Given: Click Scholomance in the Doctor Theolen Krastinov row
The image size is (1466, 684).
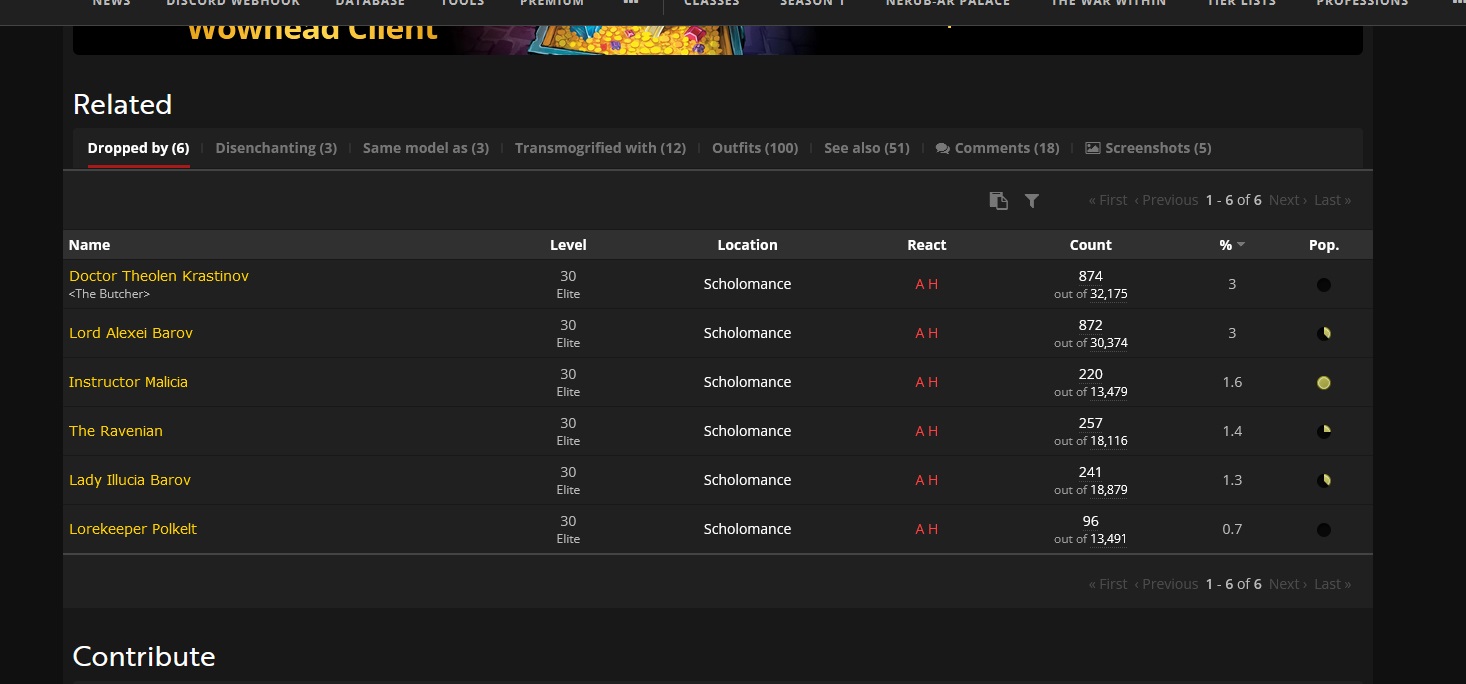Looking at the screenshot, I should [x=747, y=284].
